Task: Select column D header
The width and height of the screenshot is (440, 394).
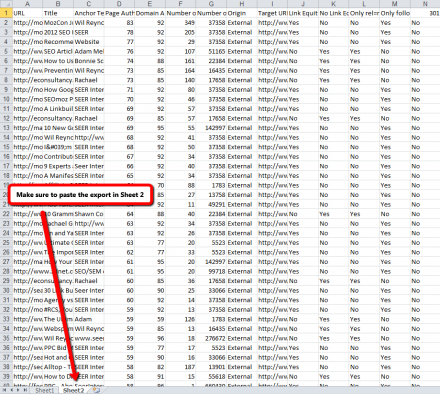Action: click(x=119, y=4)
